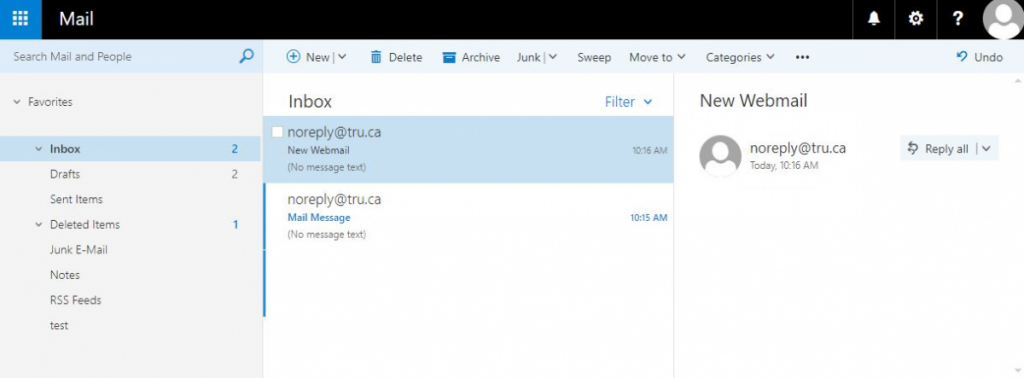
Task: Open the help question mark
Action: [957, 19]
